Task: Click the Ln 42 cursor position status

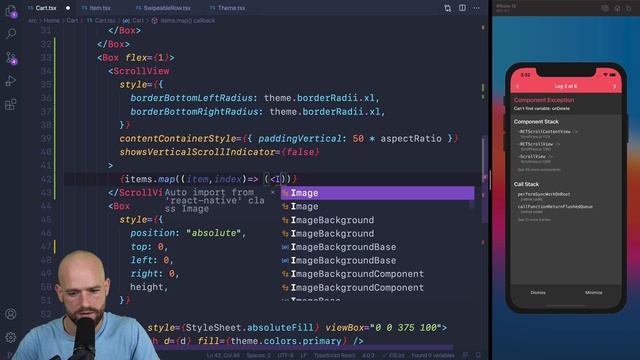Action: (223, 356)
